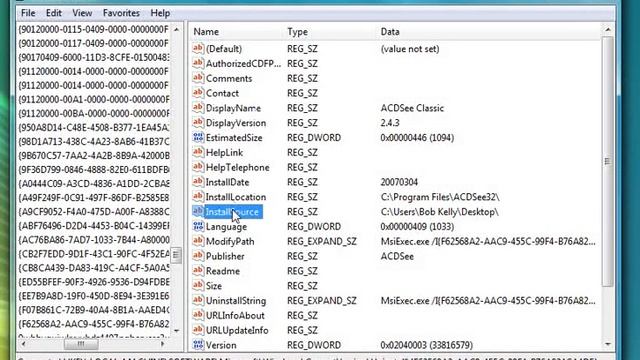
Task: Click the Comments value icon
Action: [x=198, y=78]
